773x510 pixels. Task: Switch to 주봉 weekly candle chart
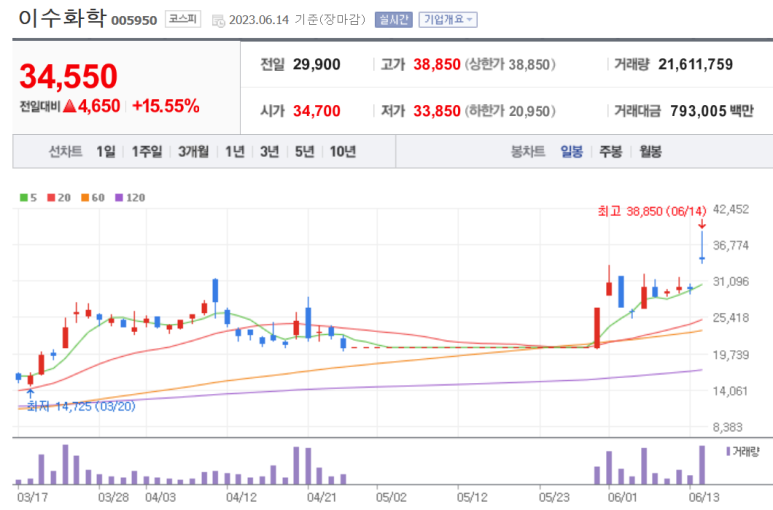click(611, 151)
